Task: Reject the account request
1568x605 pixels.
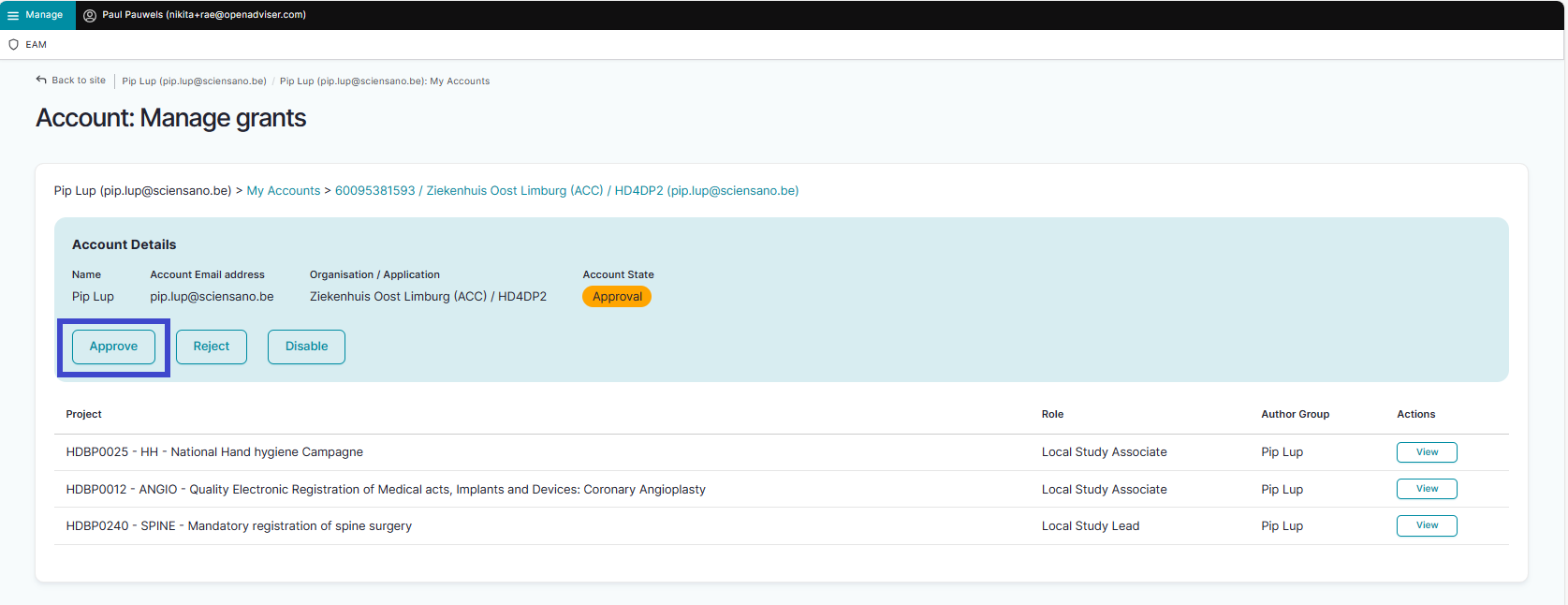Action: click(x=211, y=347)
